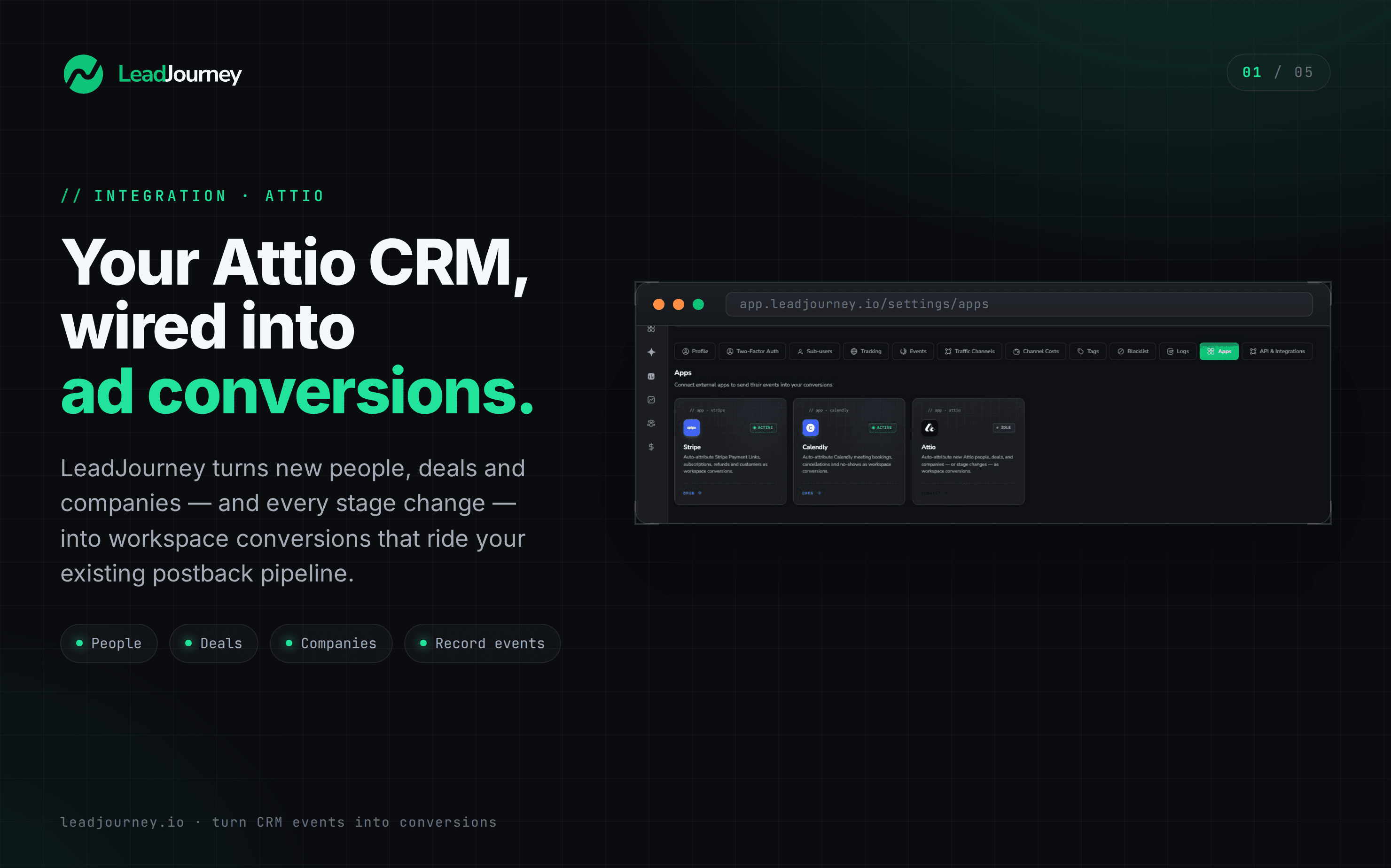Image resolution: width=1391 pixels, height=868 pixels.
Task: Open the line graph icon in the sidebar
Action: coord(651,400)
